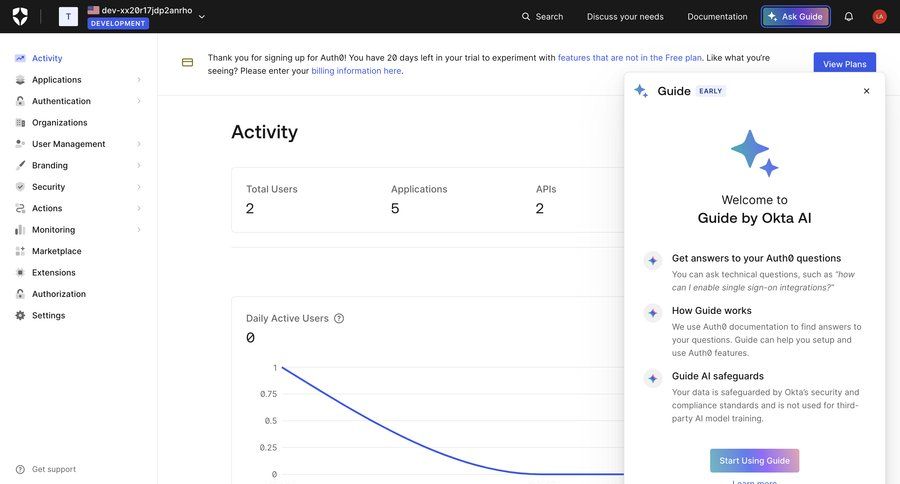Screen dimensions: 900x484
Task: Click the Applications count of 5
Action: click(x=395, y=208)
